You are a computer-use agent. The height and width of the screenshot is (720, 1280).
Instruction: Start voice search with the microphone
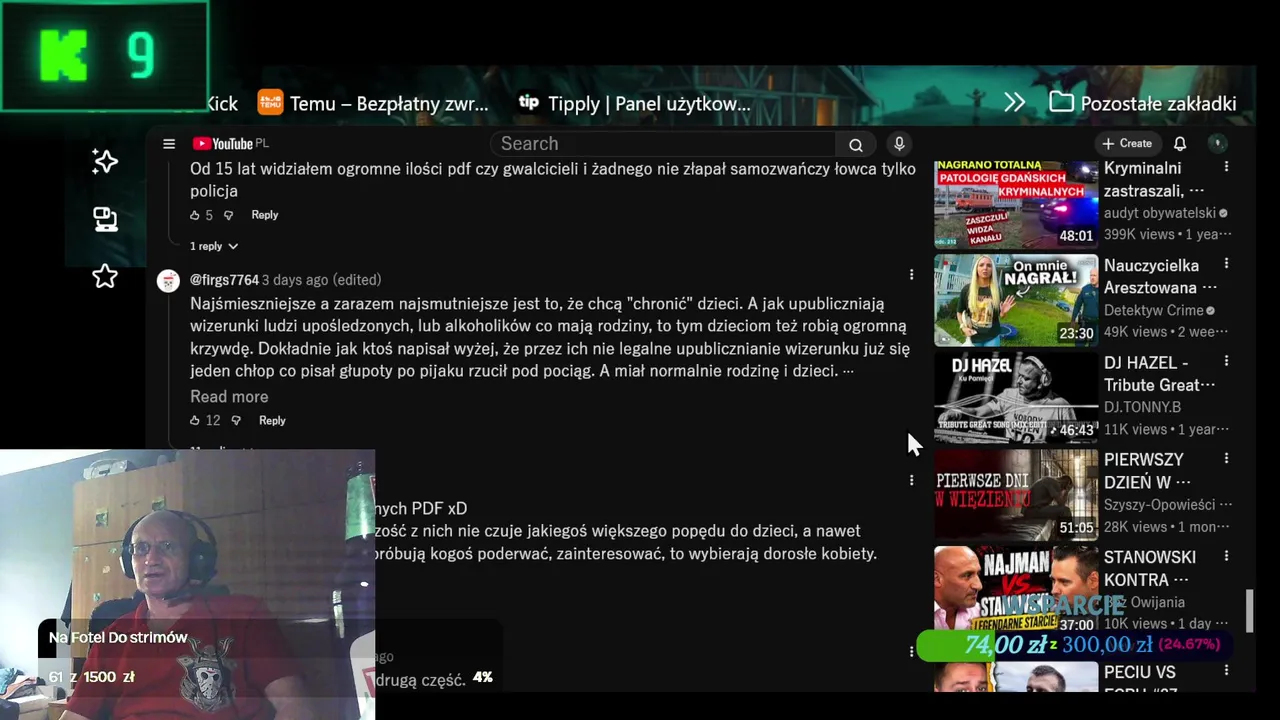pyautogui.click(x=899, y=144)
